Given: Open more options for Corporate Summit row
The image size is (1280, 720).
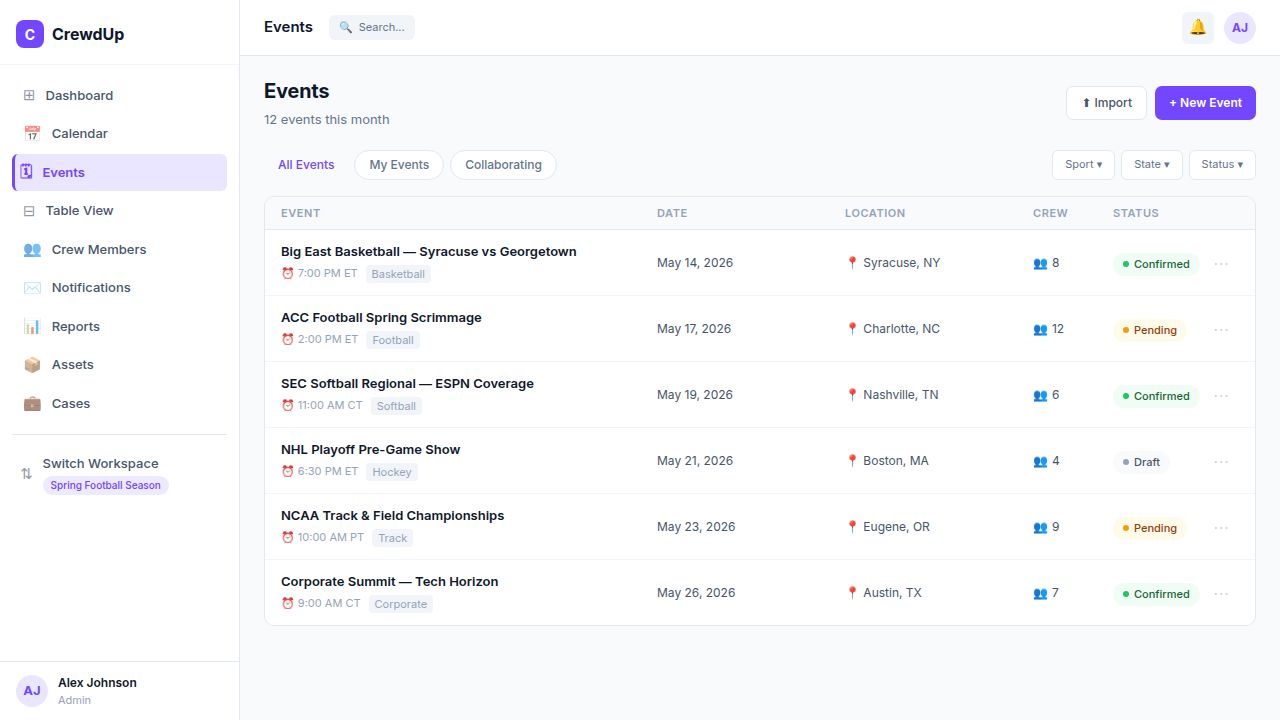Looking at the screenshot, I should pos(1221,594).
